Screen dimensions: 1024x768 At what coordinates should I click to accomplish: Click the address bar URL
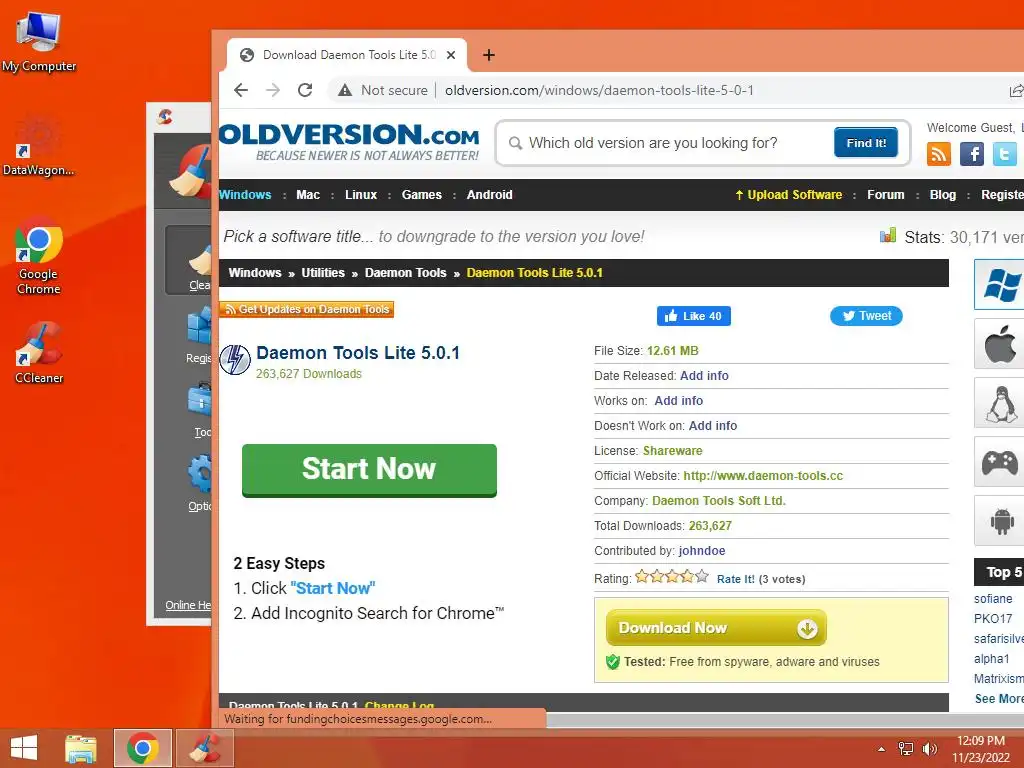point(599,90)
